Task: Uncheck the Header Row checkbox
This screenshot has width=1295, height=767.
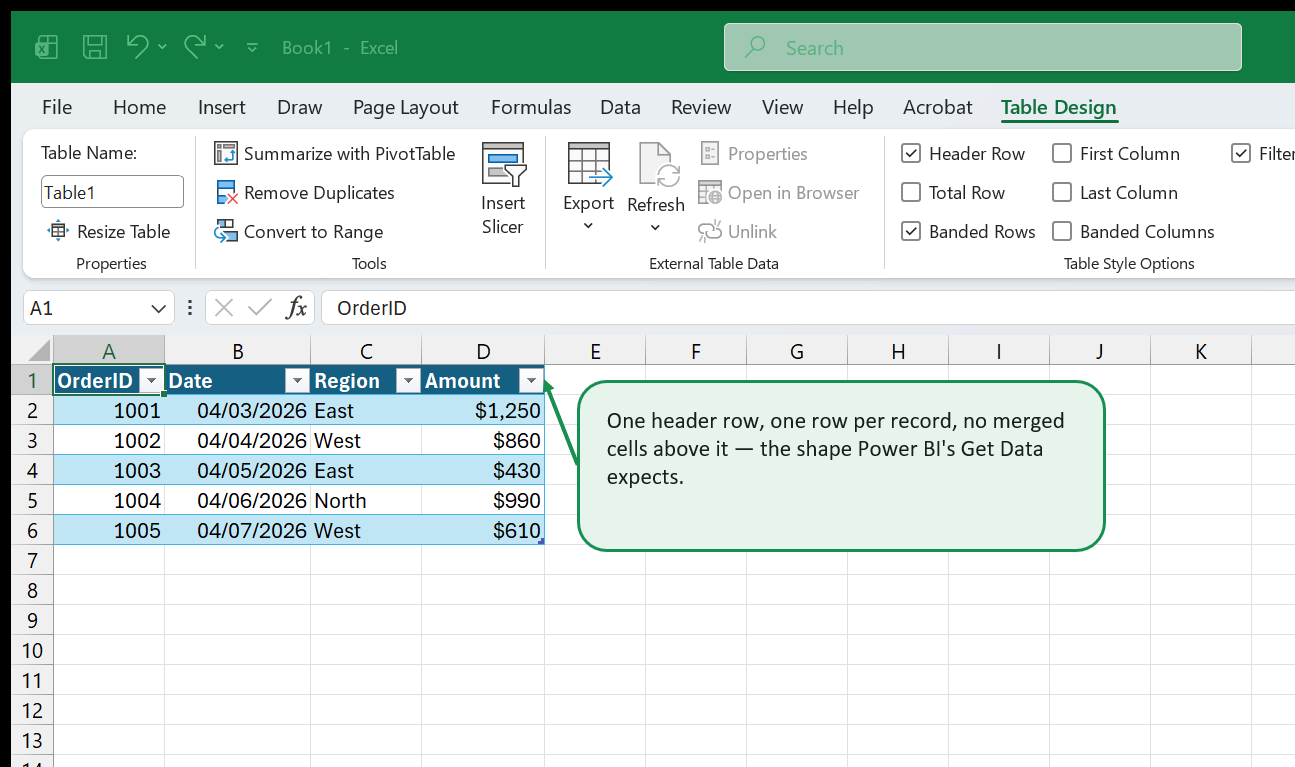Action: point(911,154)
